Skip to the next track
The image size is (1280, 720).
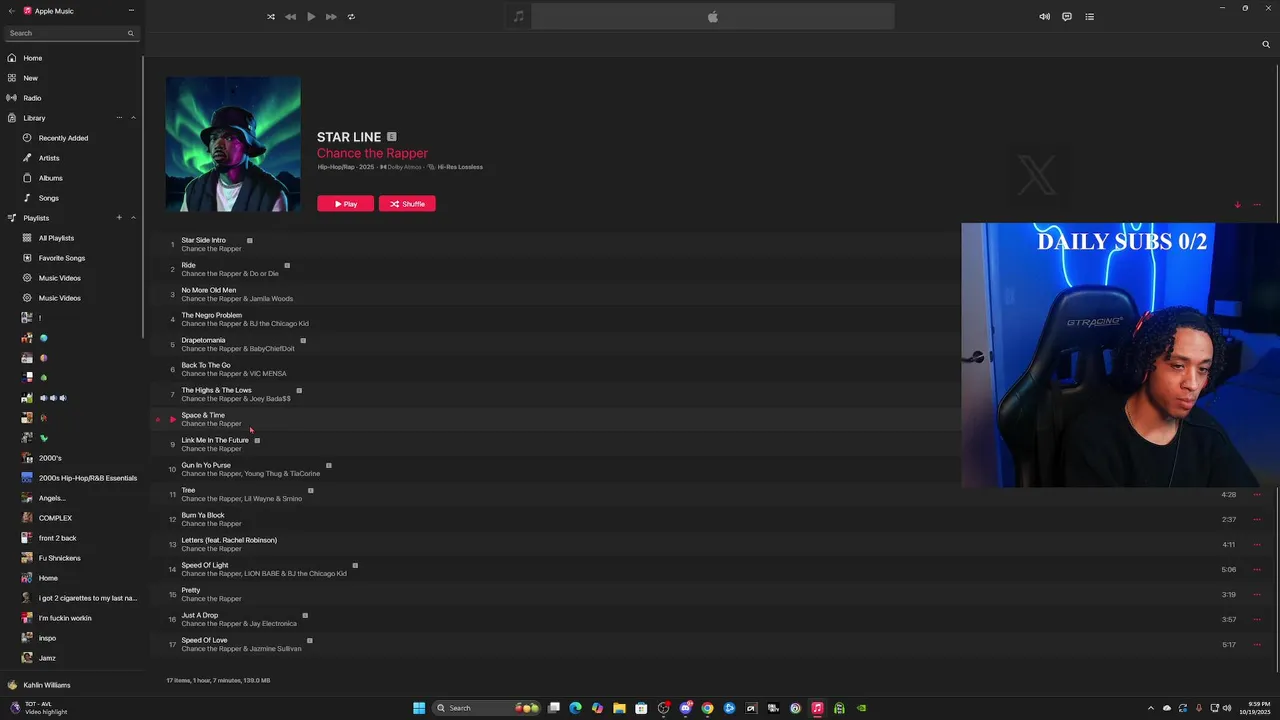(x=331, y=17)
